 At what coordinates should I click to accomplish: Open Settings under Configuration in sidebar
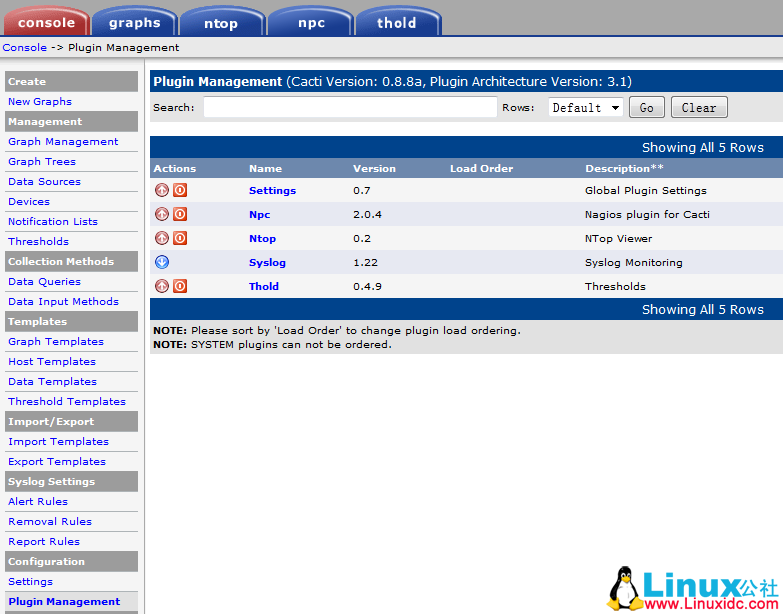click(x=30, y=581)
